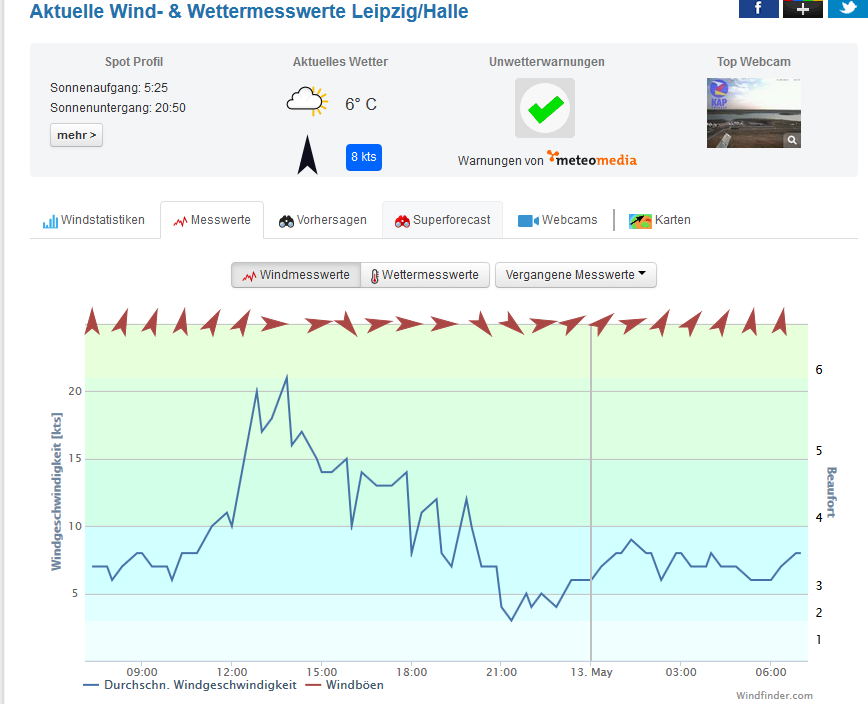Click the Top Webcam heading
Screen dimensions: 868x704
(754, 62)
